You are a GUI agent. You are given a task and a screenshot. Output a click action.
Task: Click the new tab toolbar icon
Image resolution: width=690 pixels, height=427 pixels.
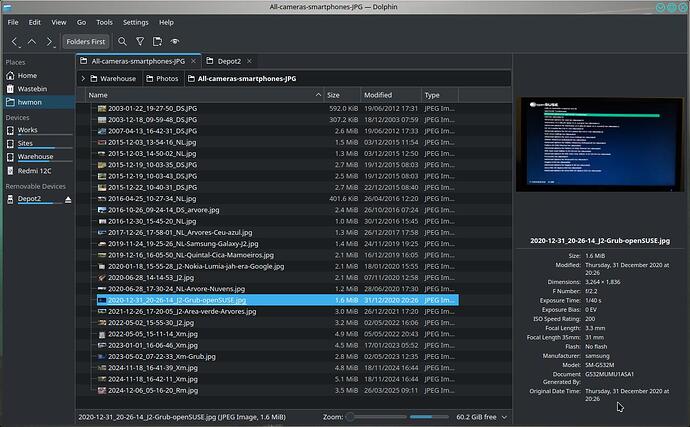coord(157,42)
